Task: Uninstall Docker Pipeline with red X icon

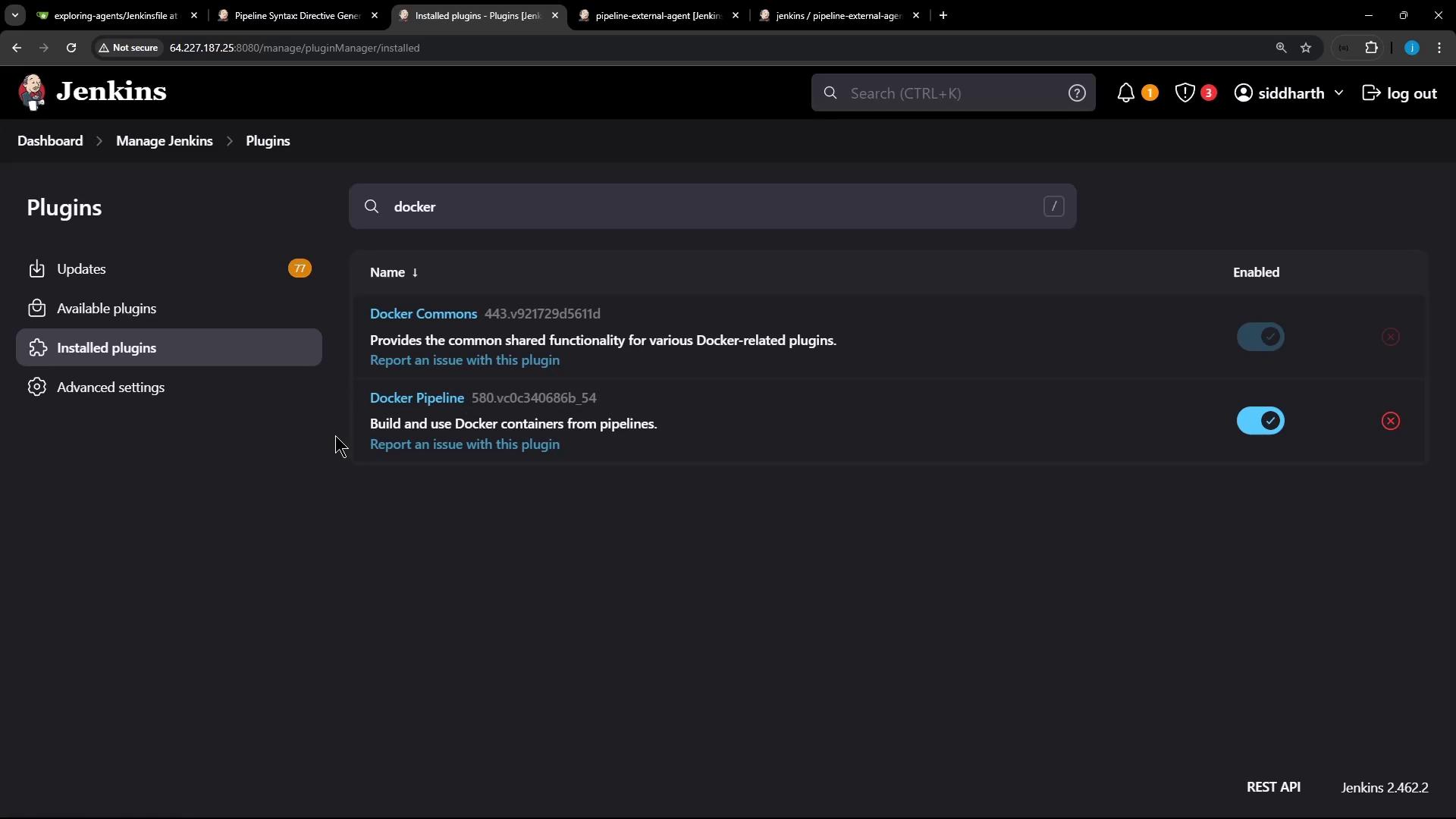Action: pos(1390,421)
